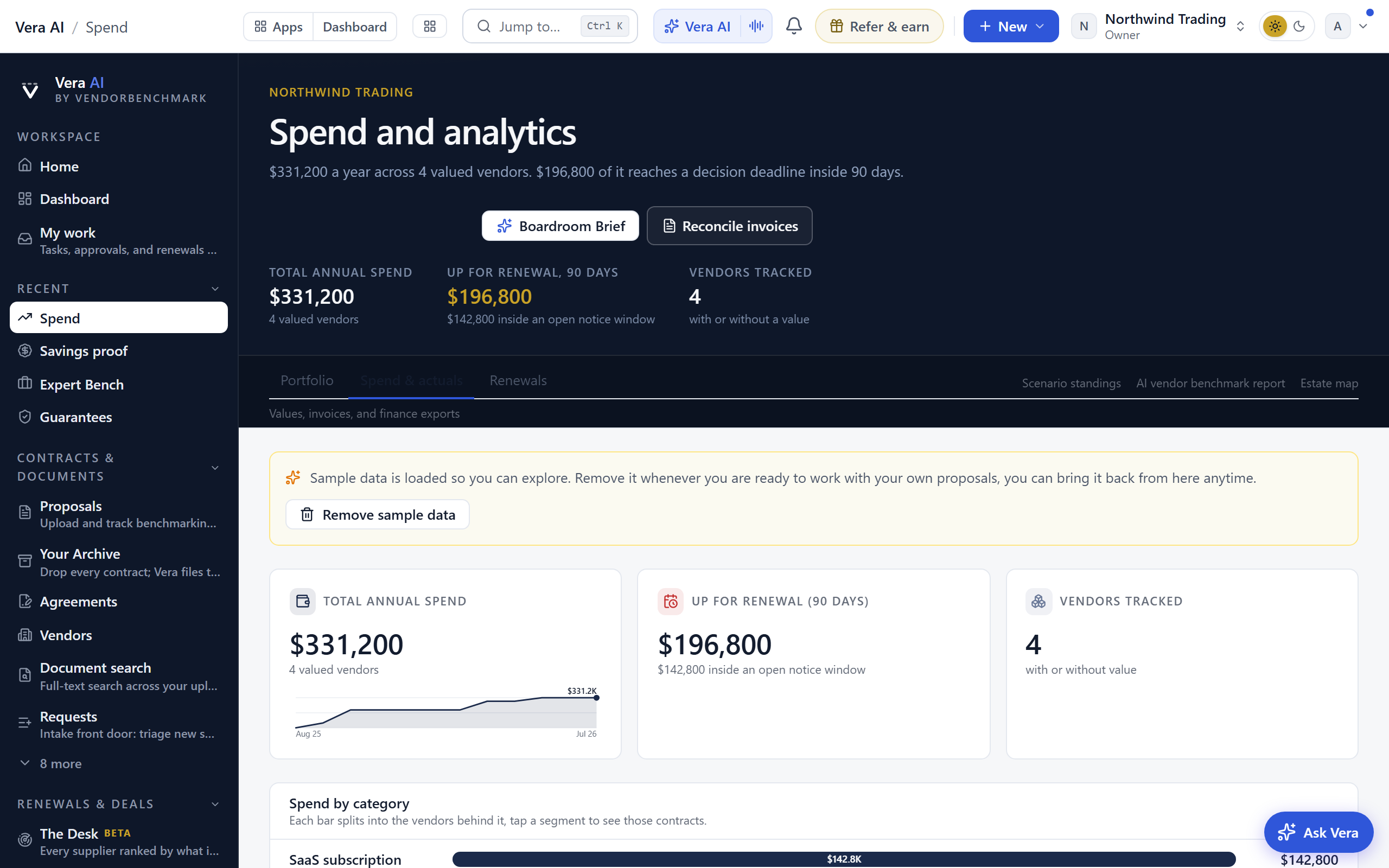Click the Vera AI breadcrumb link
This screenshot has height=868, width=1389.
(x=40, y=27)
